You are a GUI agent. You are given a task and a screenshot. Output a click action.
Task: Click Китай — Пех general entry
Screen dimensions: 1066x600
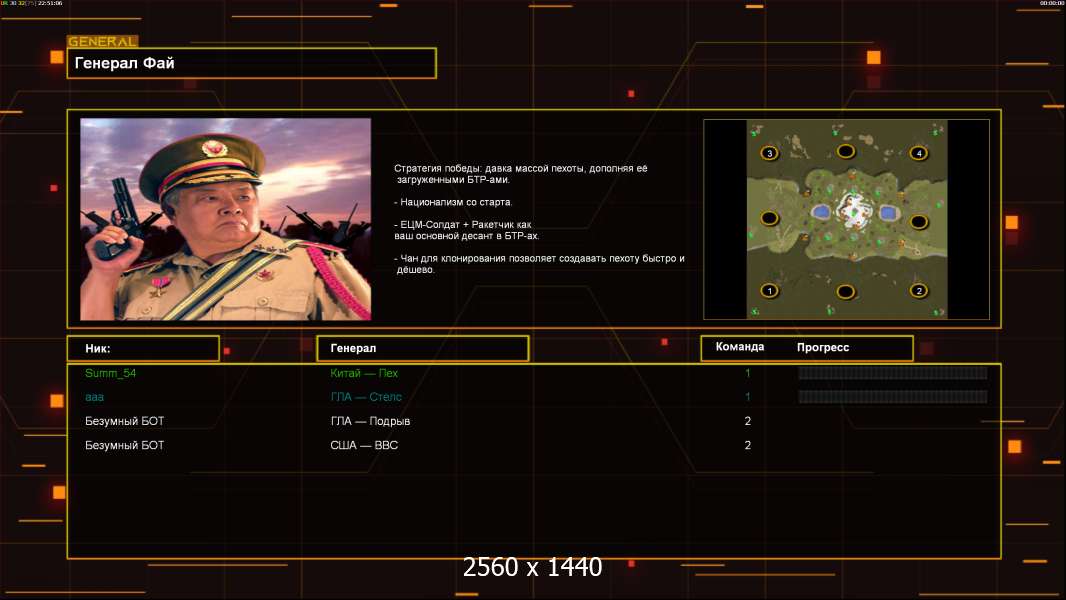pyautogui.click(x=364, y=373)
